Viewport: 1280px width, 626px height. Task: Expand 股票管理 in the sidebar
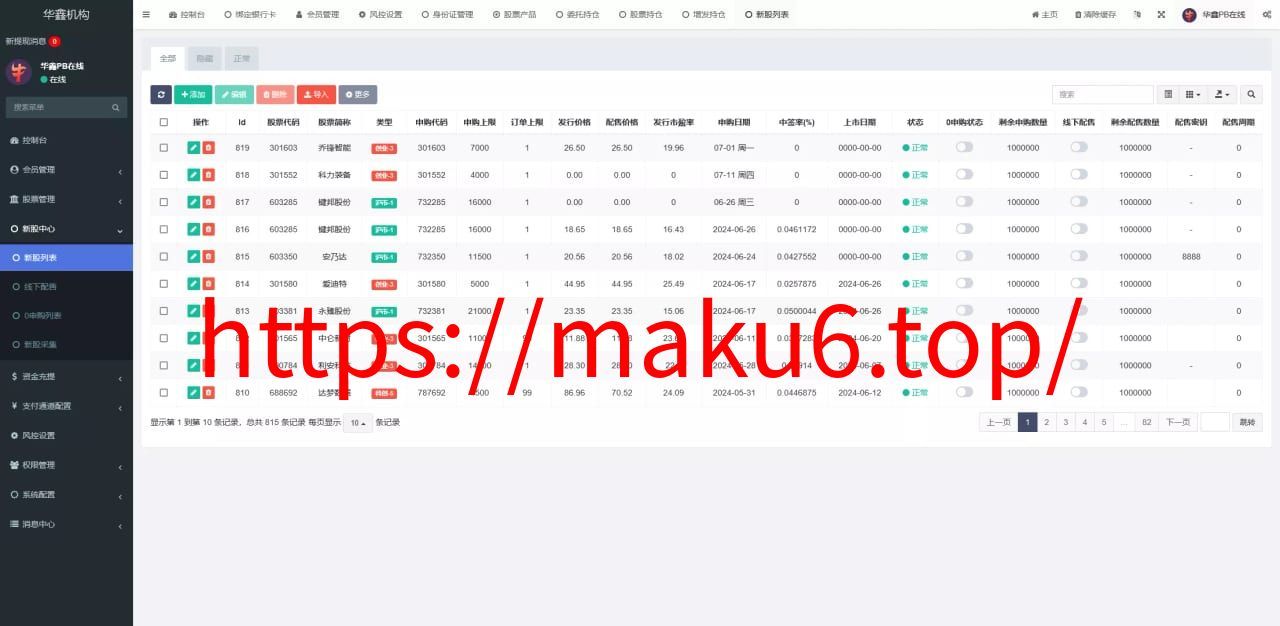66,199
